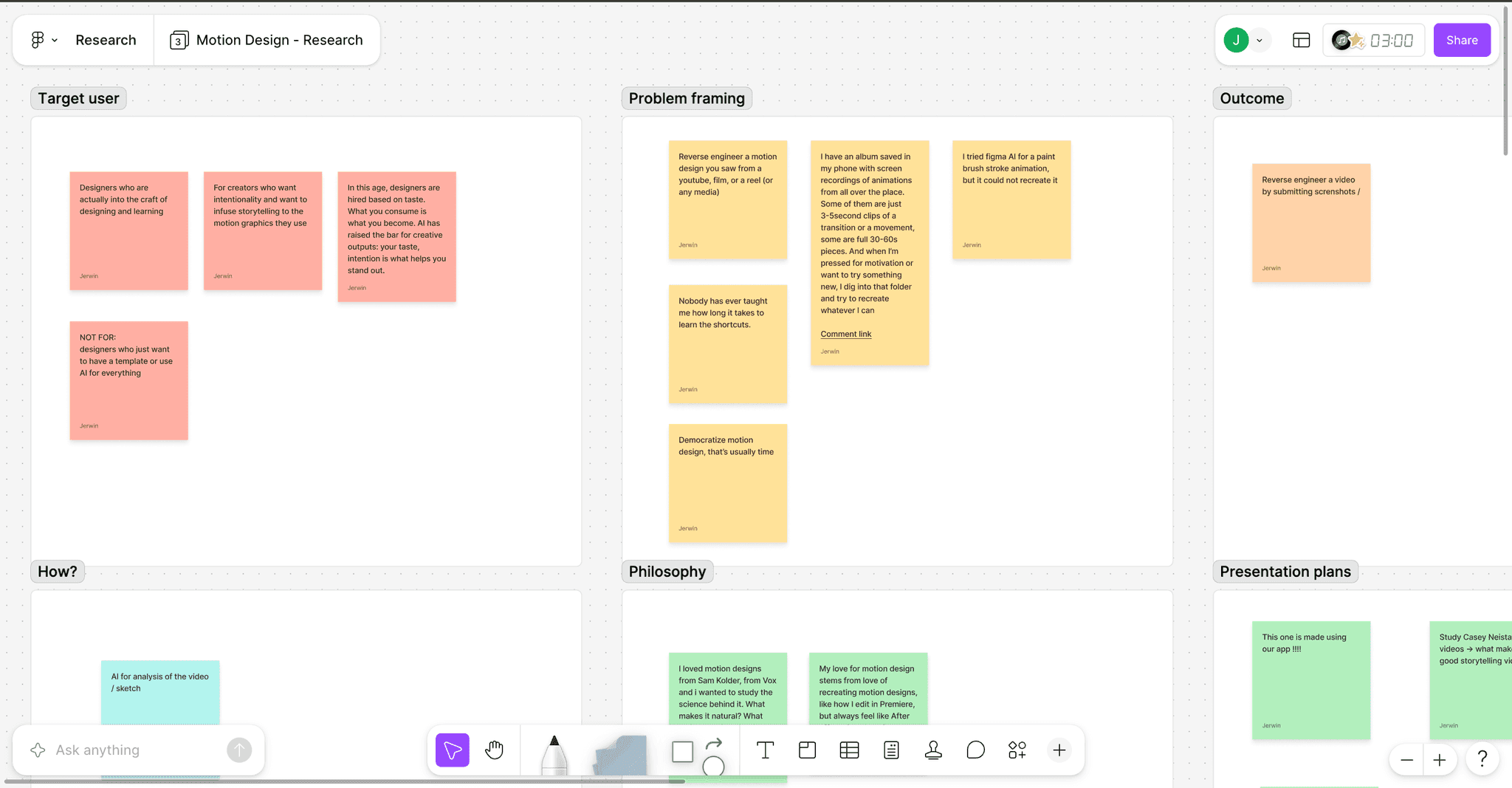This screenshot has width=1512, height=788.
Task: Expand the dropdown next to the J avatar
Action: pos(1260,41)
